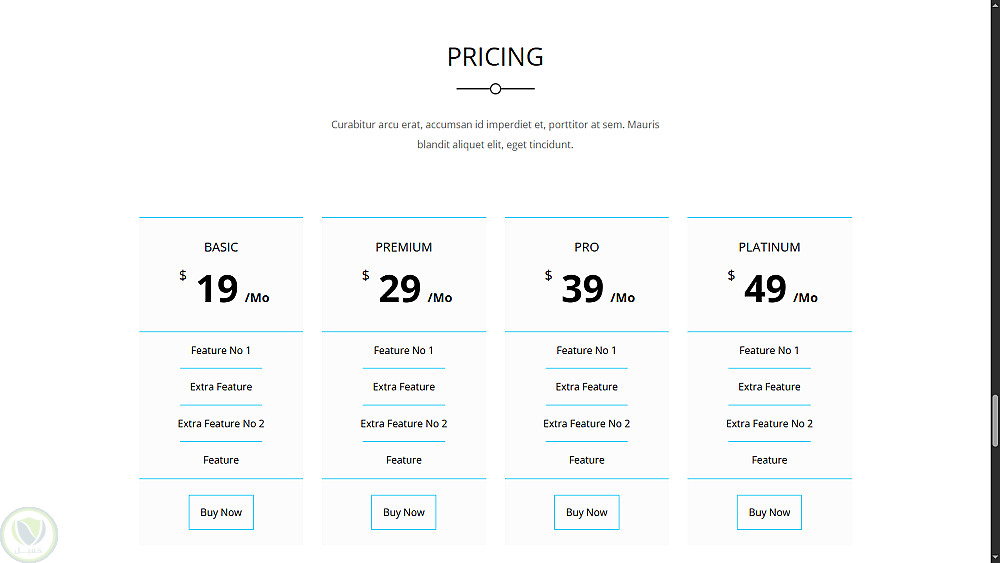Image resolution: width=1000 pixels, height=563 pixels.
Task: Click the PLATINUM plan title
Action: [x=769, y=247]
